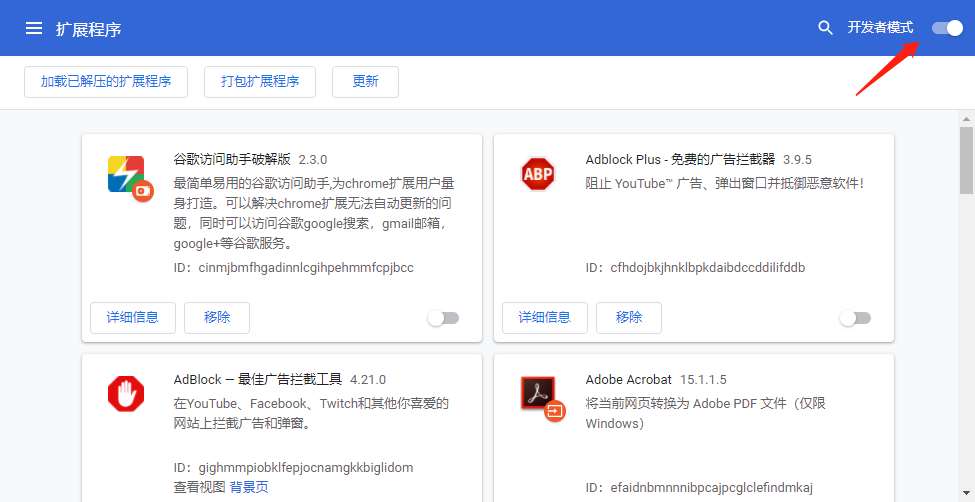Image resolution: width=975 pixels, height=502 pixels.
Task: Remove the 谷歌访问助手破解版 extension
Action: (x=217, y=318)
